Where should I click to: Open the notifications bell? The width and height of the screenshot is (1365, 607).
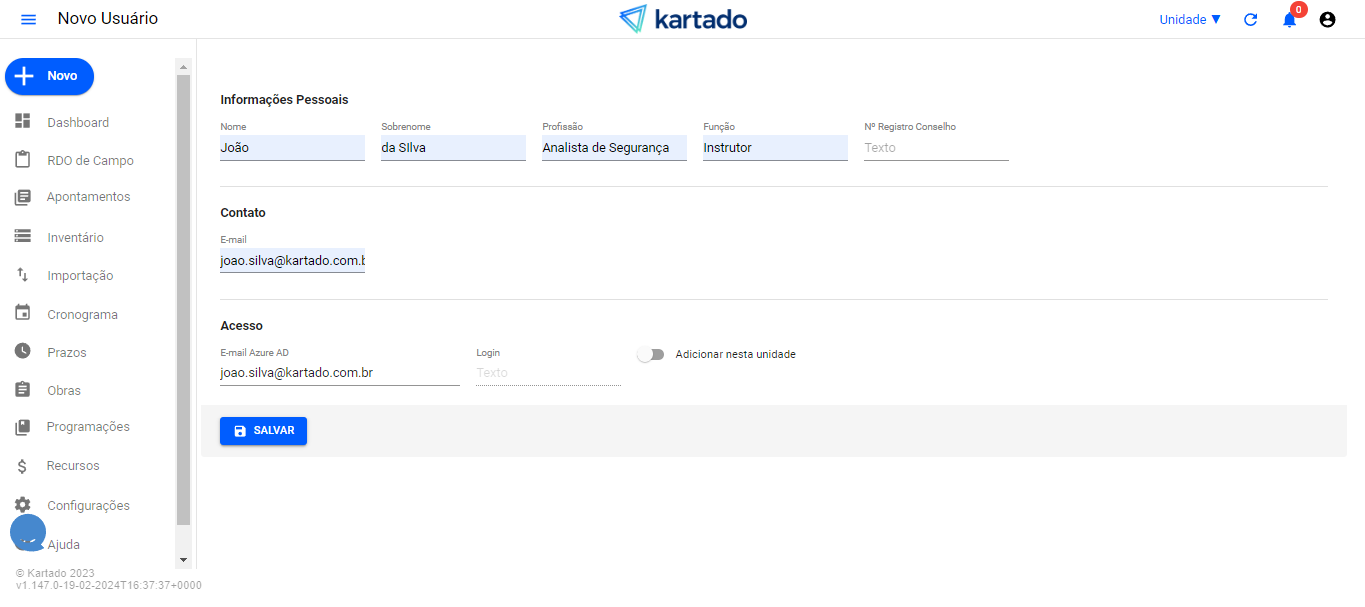pos(1289,20)
